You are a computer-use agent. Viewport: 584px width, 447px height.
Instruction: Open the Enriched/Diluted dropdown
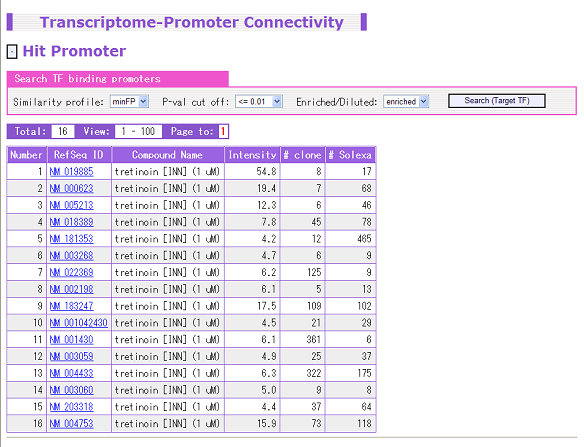click(x=406, y=101)
